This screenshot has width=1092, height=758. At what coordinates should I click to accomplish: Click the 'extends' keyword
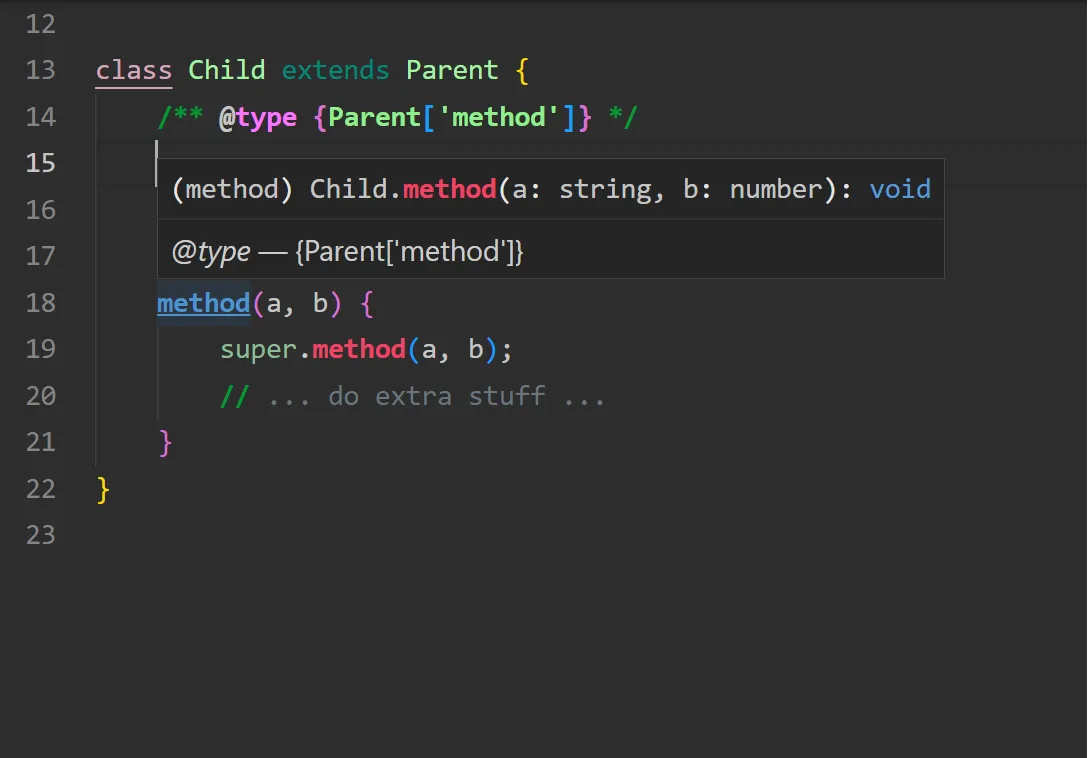[x=335, y=71]
